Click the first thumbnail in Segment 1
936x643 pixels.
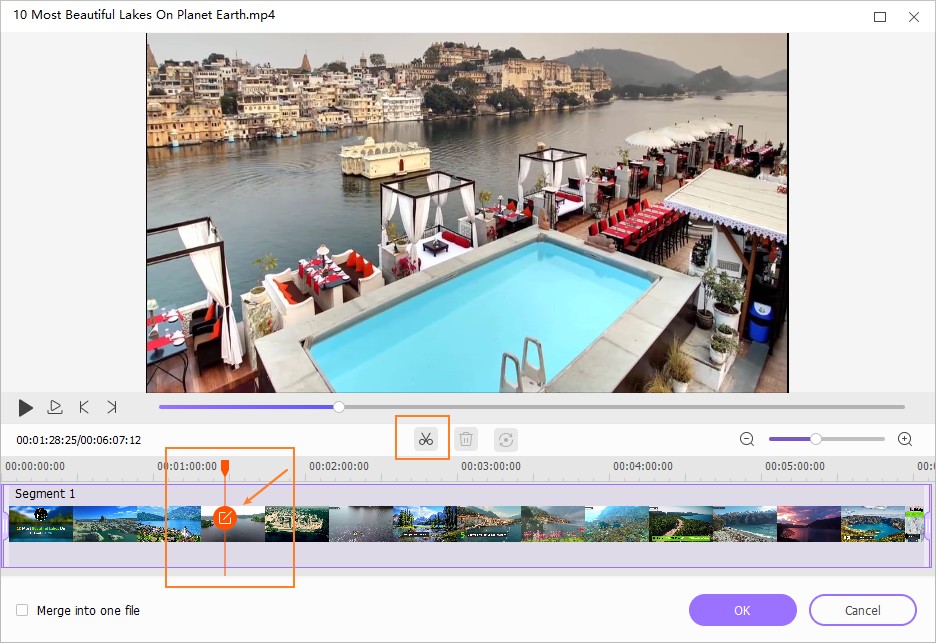pyautogui.click(x=41, y=523)
